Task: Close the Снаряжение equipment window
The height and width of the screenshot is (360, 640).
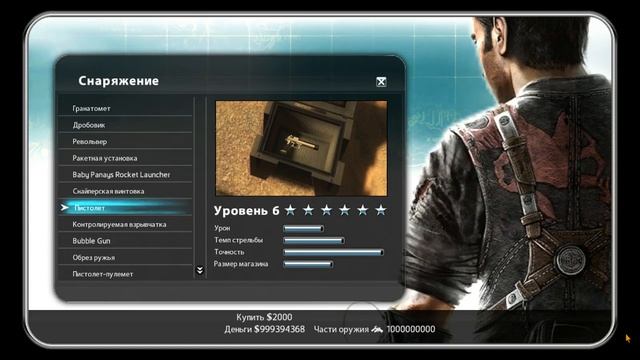Action: (381, 82)
